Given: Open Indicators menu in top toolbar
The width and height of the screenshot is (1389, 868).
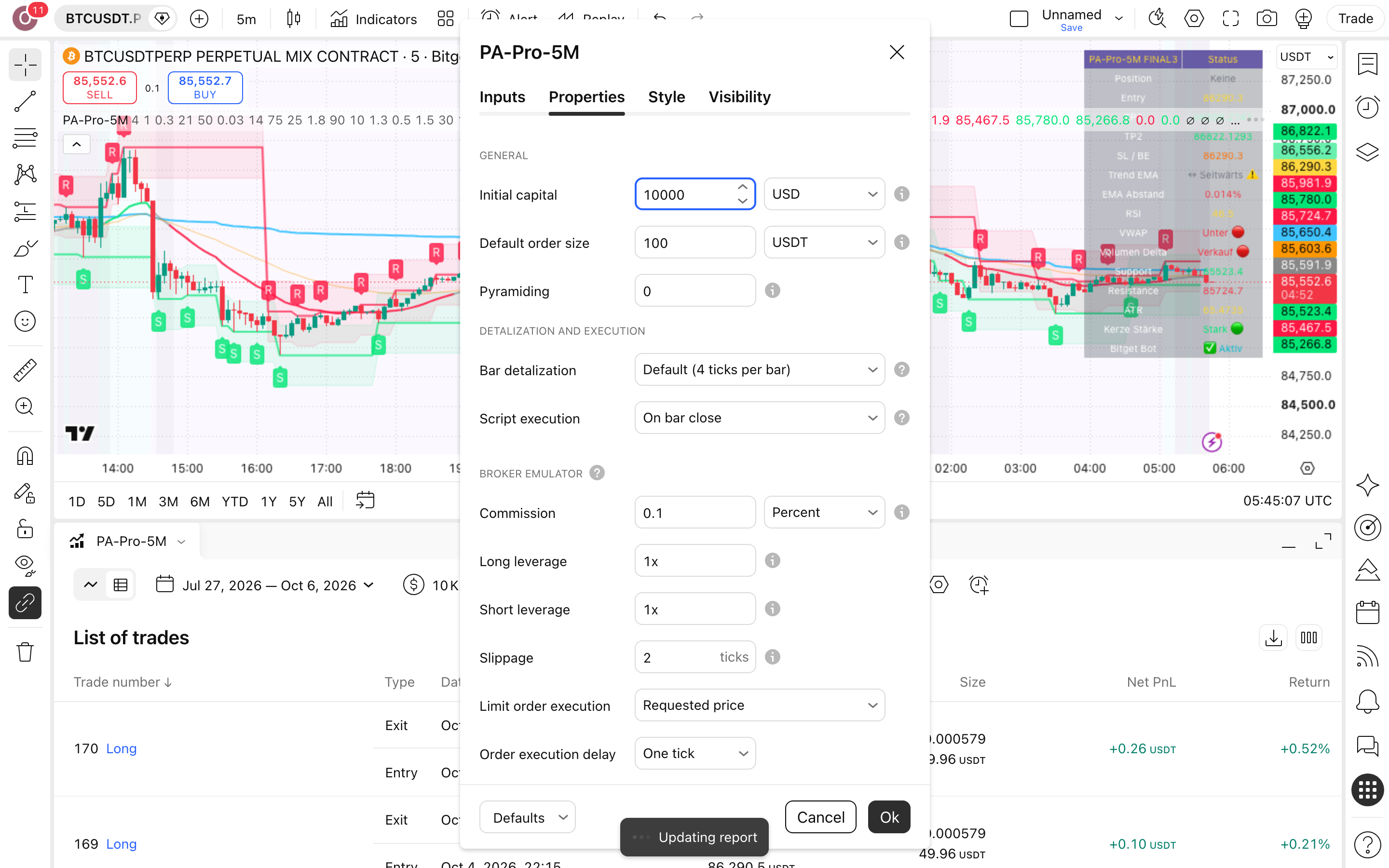Looking at the screenshot, I should pyautogui.click(x=374, y=19).
